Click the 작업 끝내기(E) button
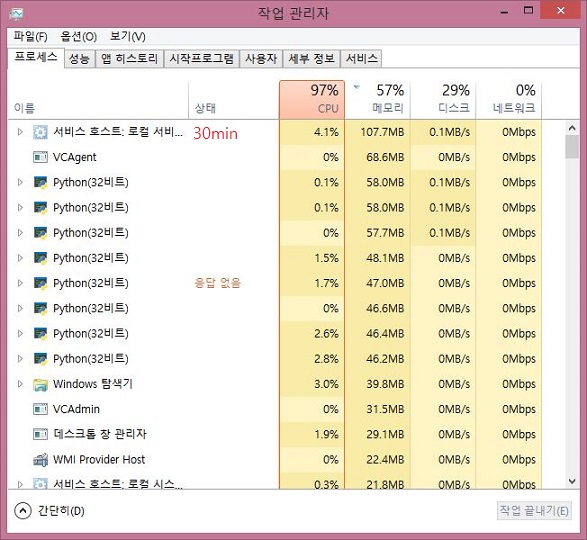This screenshot has height=540, width=587. coord(534,511)
